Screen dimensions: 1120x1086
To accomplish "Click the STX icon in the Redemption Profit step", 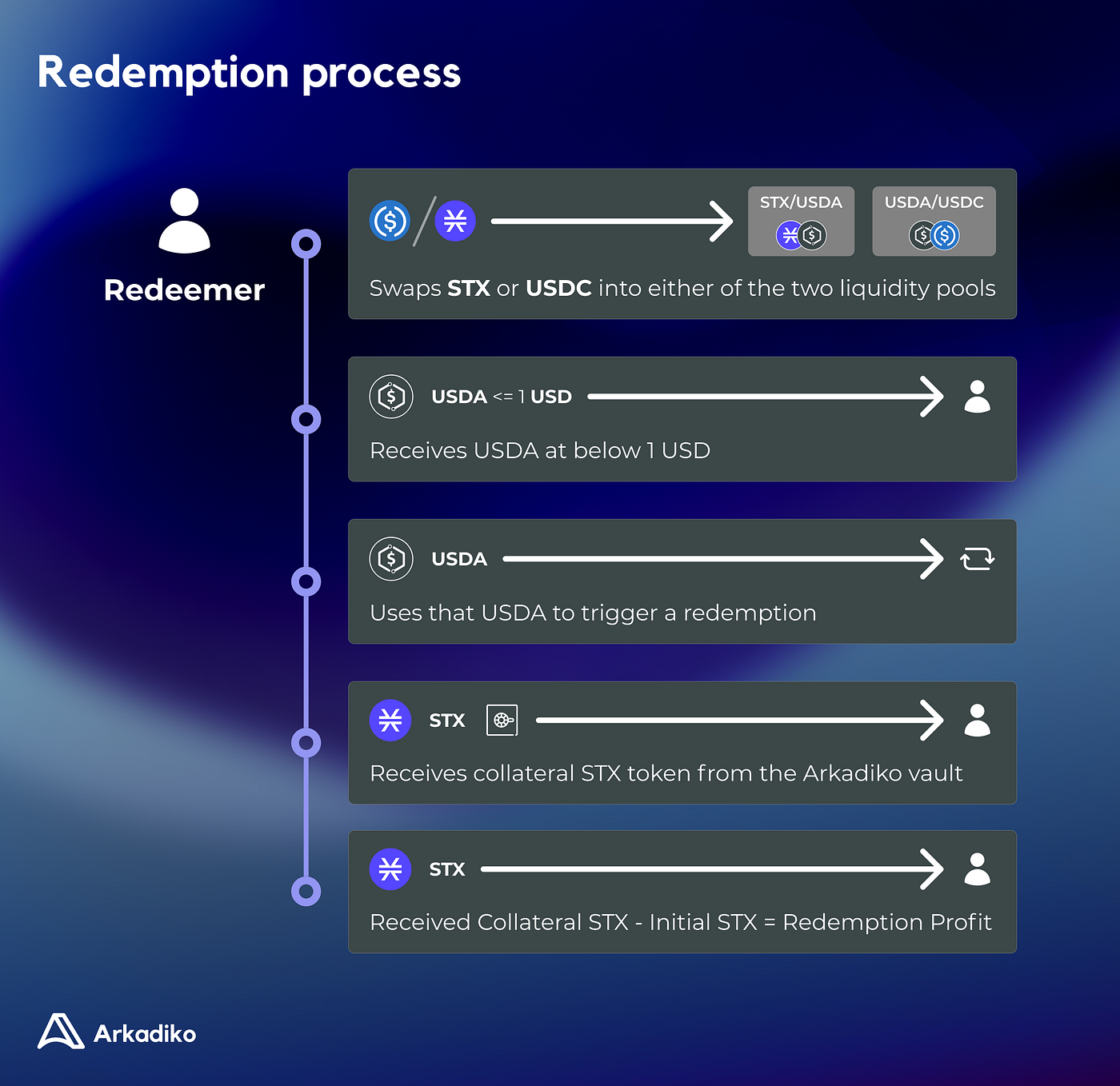I will tap(390, 869).
